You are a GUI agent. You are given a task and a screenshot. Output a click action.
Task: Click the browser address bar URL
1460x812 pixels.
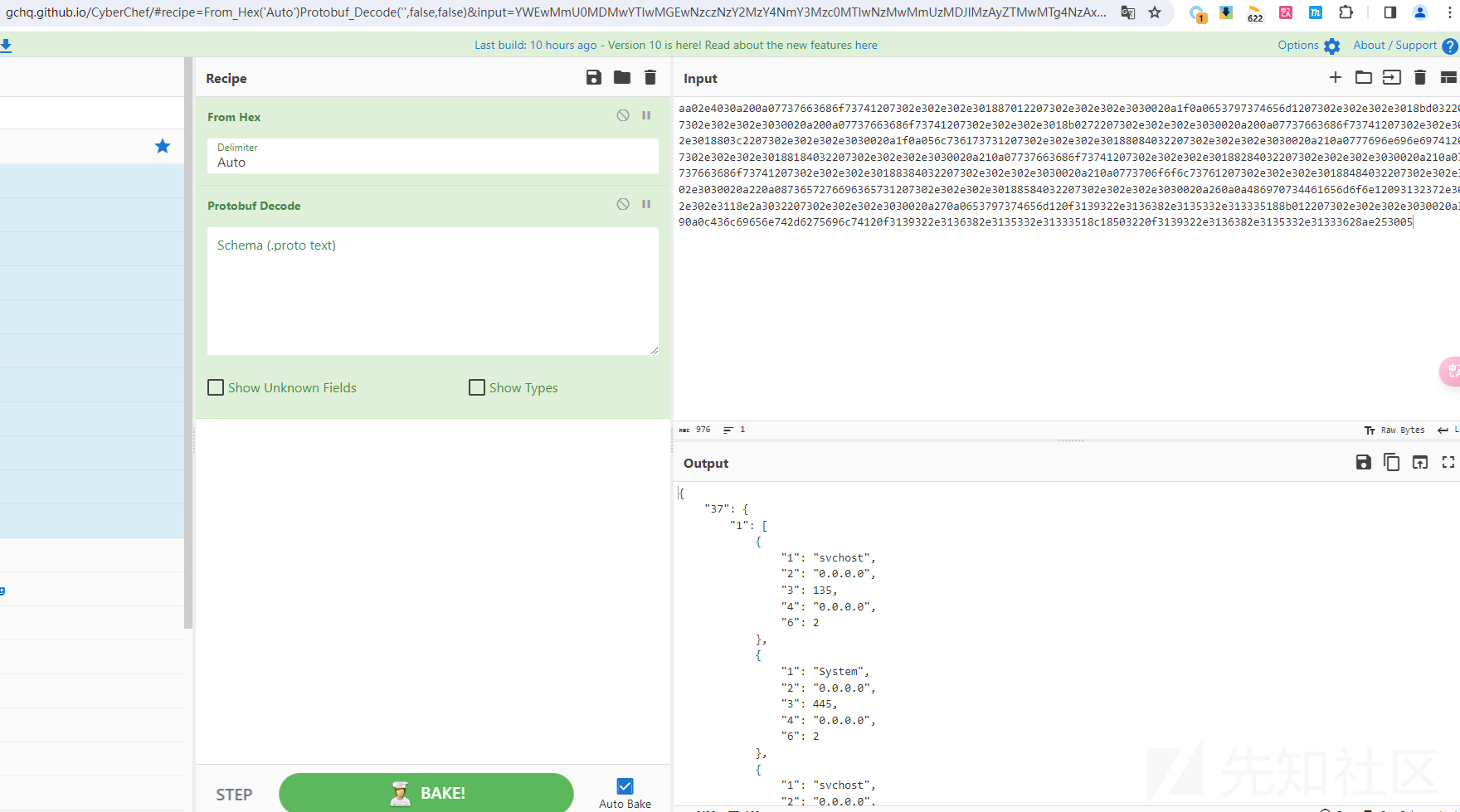click(556, 12)
